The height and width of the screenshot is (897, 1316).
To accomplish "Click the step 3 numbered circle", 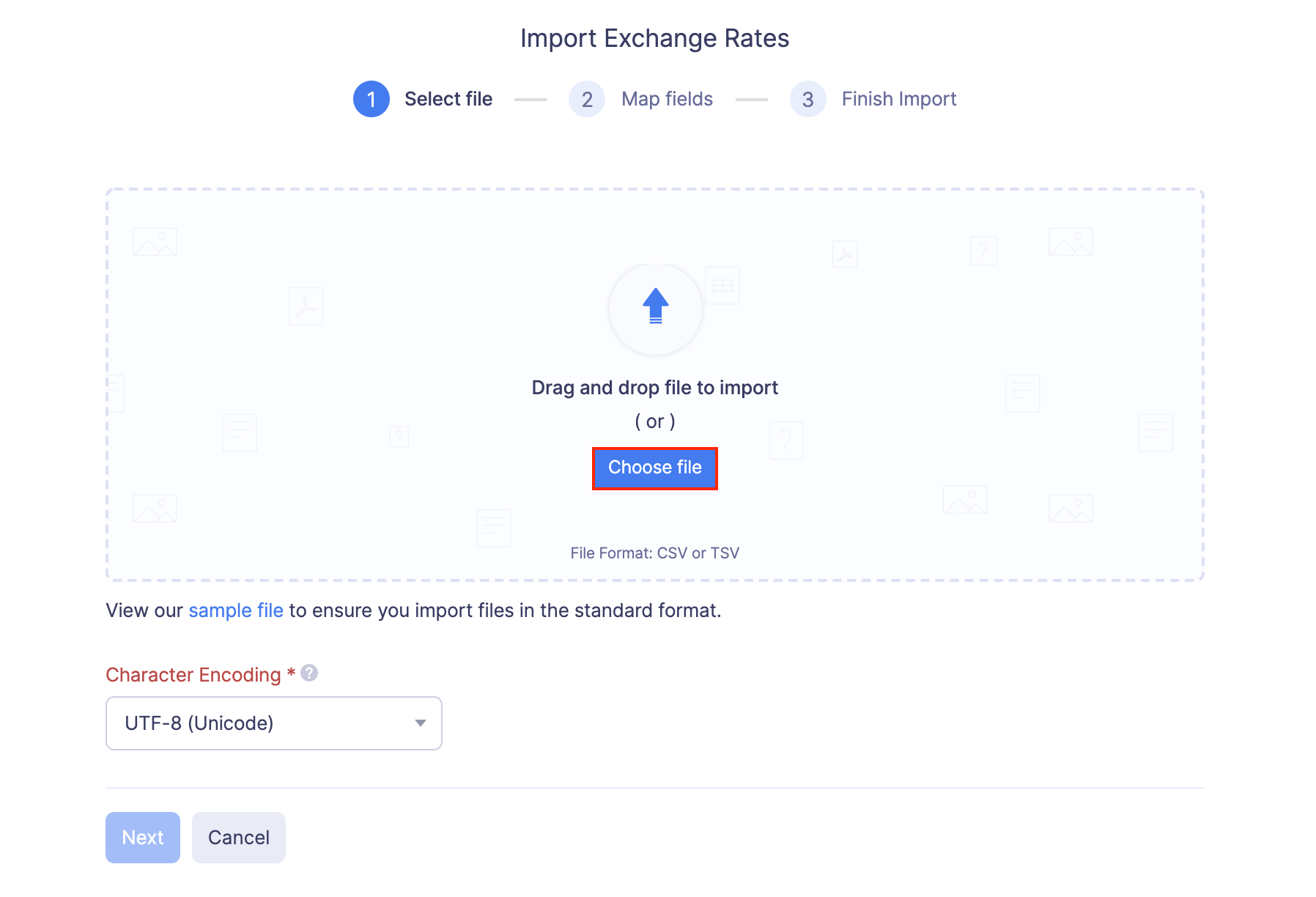I will coord(807,98).
